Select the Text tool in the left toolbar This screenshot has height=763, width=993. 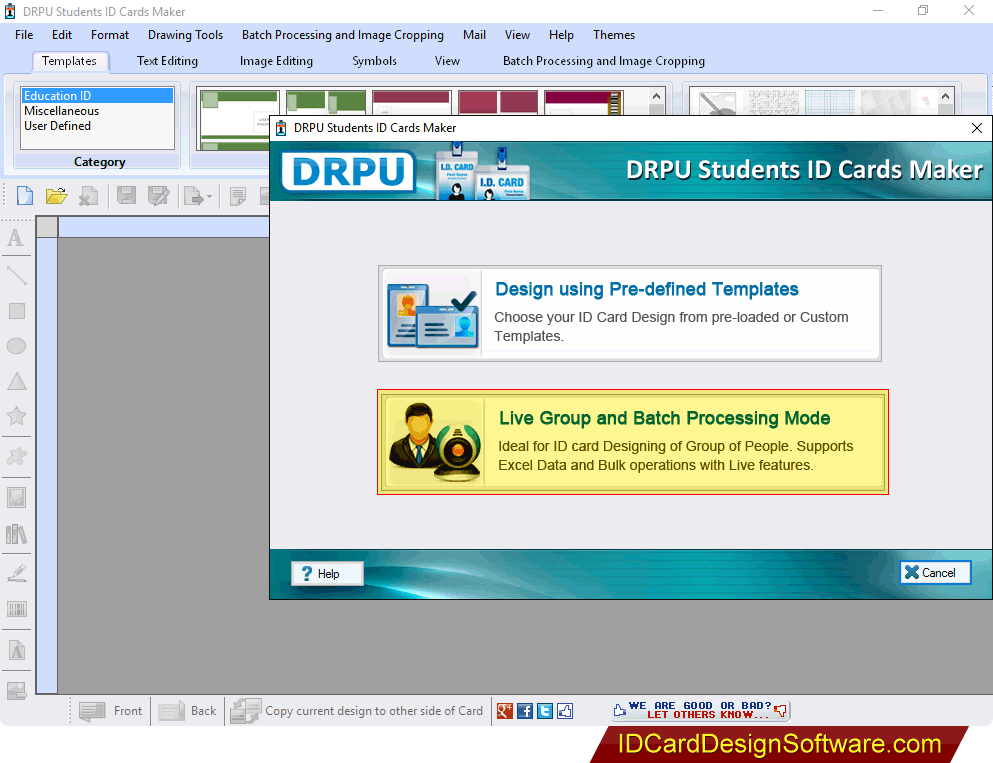(16, 238)
